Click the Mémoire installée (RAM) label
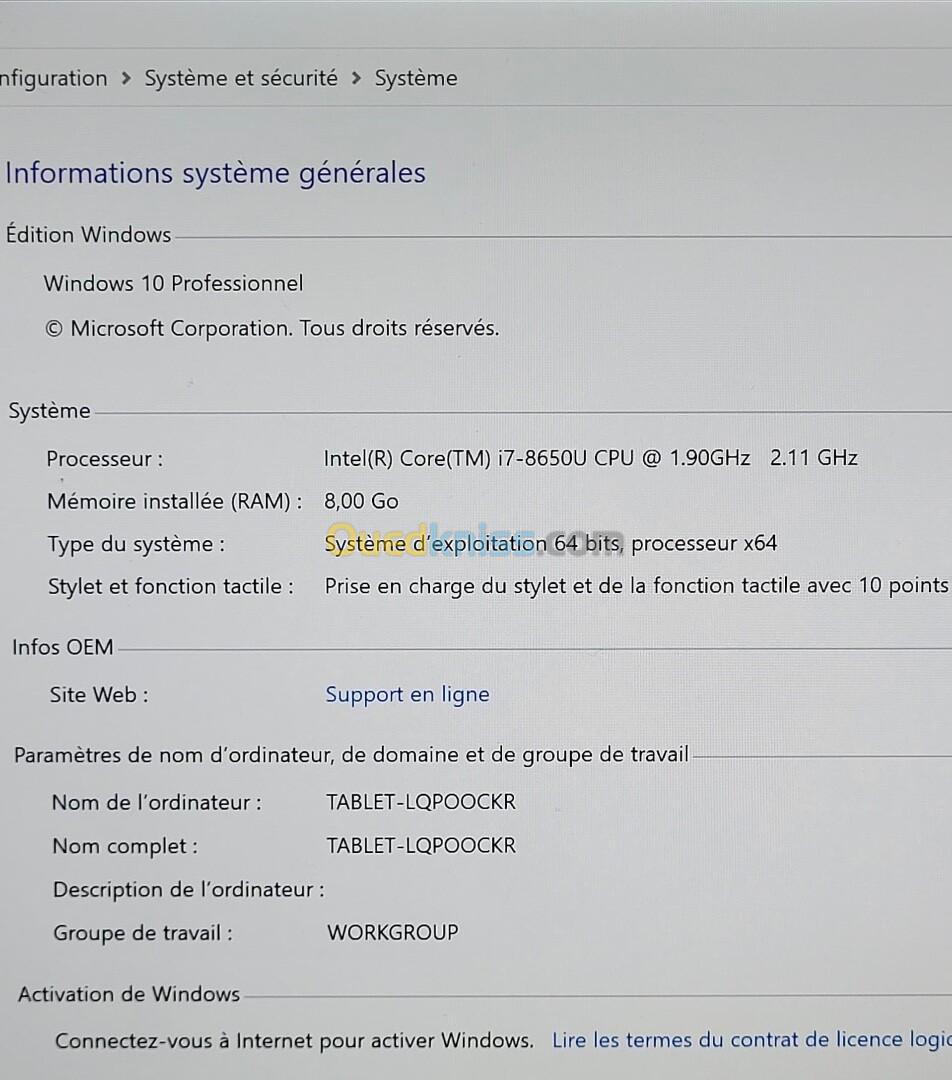This screenshot has height=1080, width=952. (174, 501)
